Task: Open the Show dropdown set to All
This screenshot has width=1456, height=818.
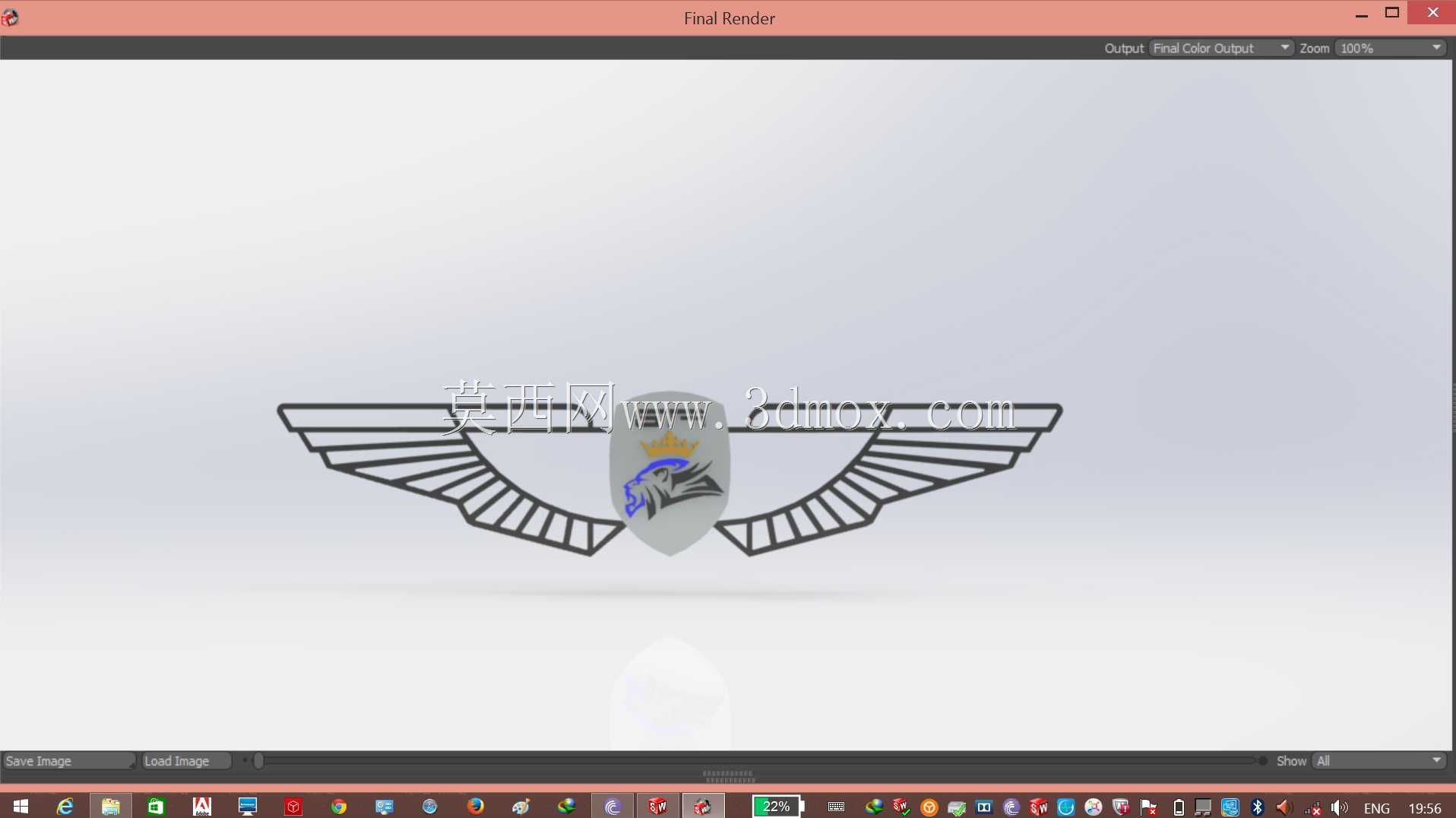Action: click(1378, 761)
